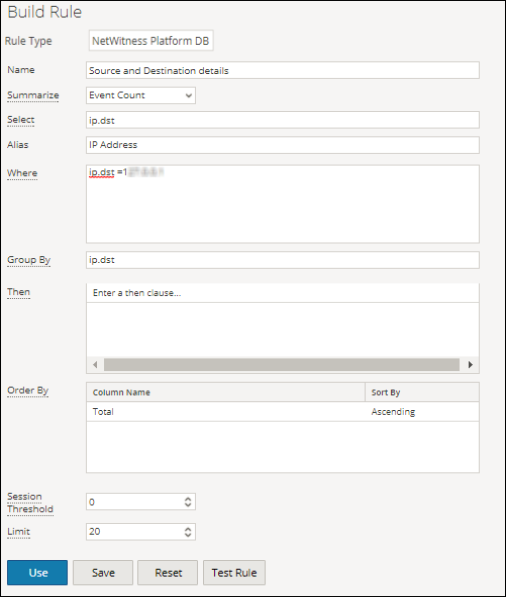Screen dimensions: 506x597
Task: Select the 'Total' cell in Order By
Action: (x=226, y=412)
